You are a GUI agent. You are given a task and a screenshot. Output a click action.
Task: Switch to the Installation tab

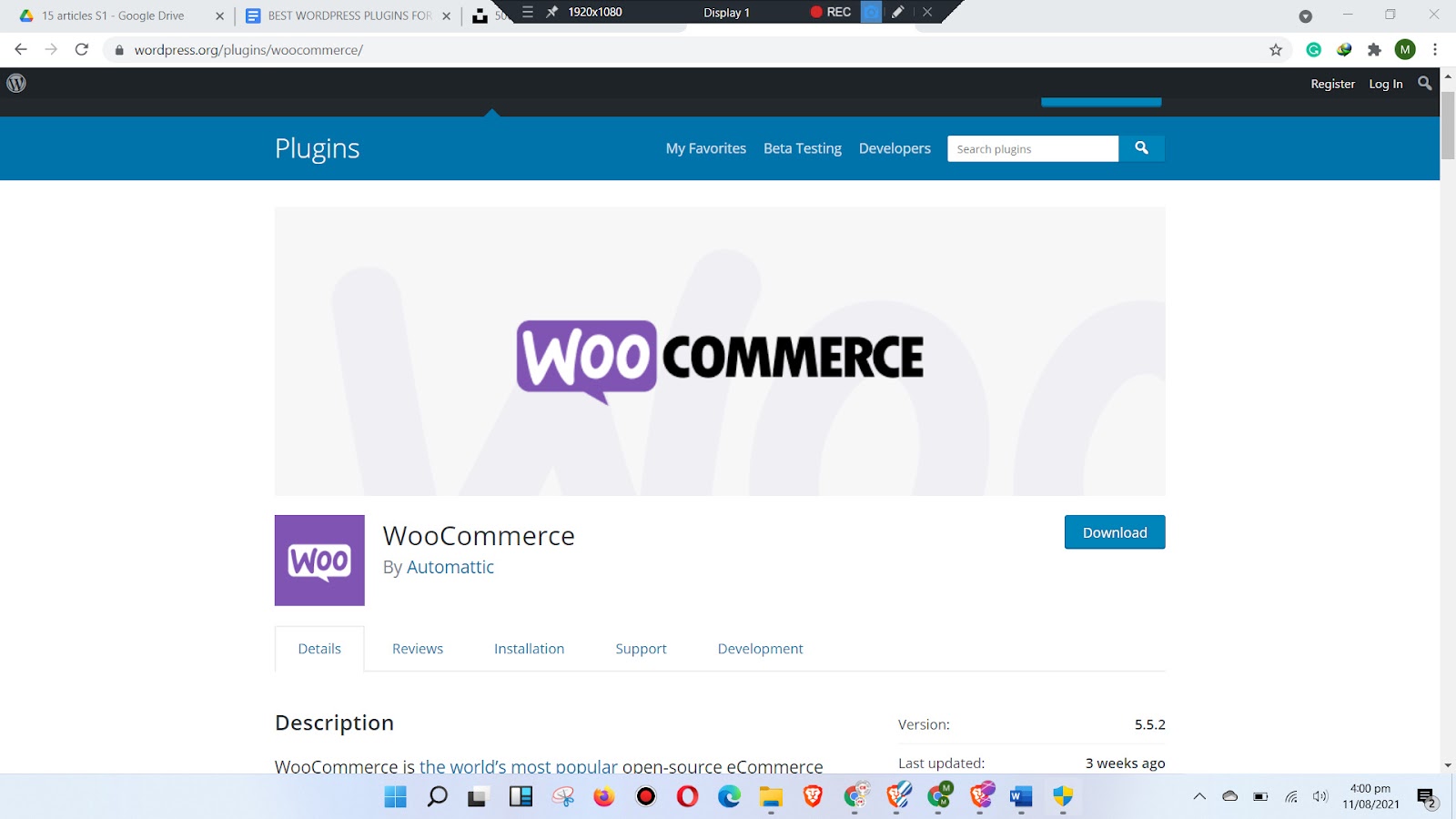point(529,649)
